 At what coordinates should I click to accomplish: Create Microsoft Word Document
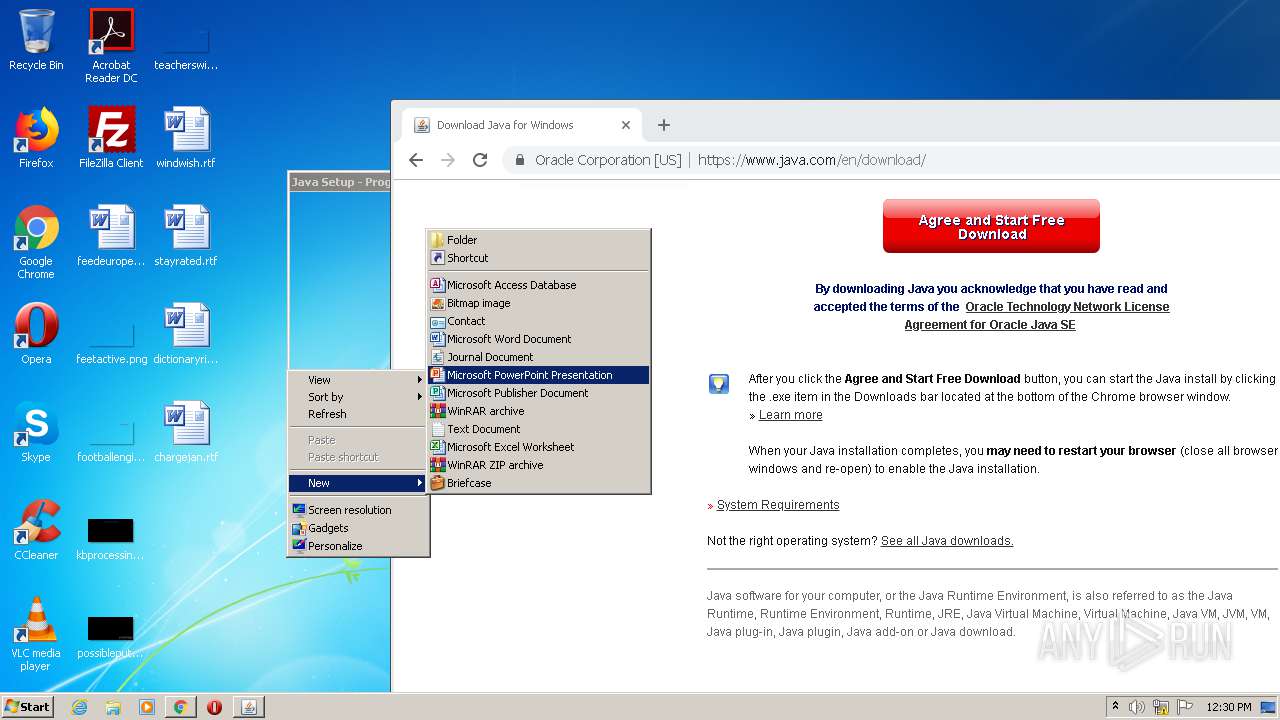pyautogui.click(x=539, y=339)
